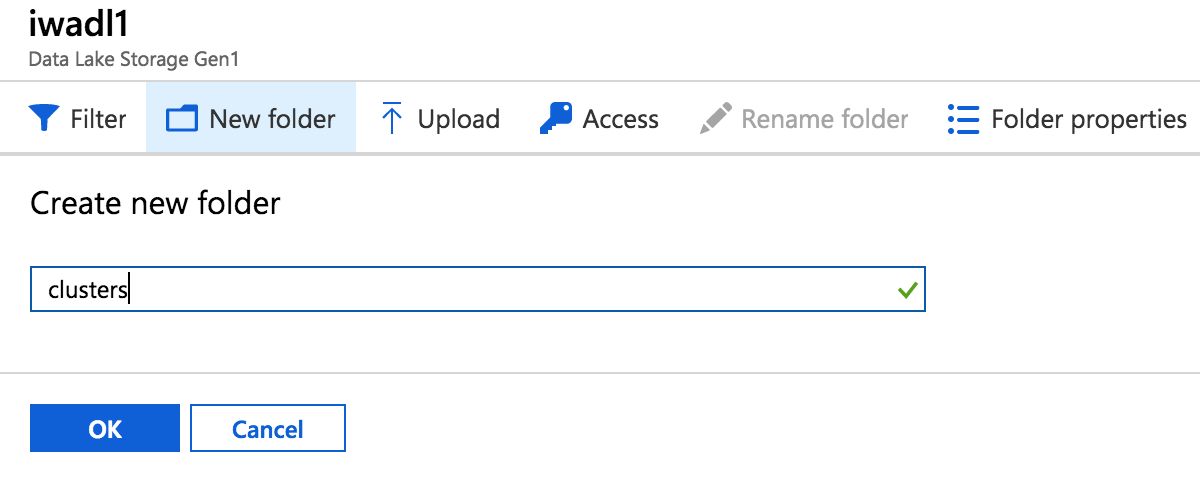
Task: Cancel the new folder creation
Action: [268, 428]
